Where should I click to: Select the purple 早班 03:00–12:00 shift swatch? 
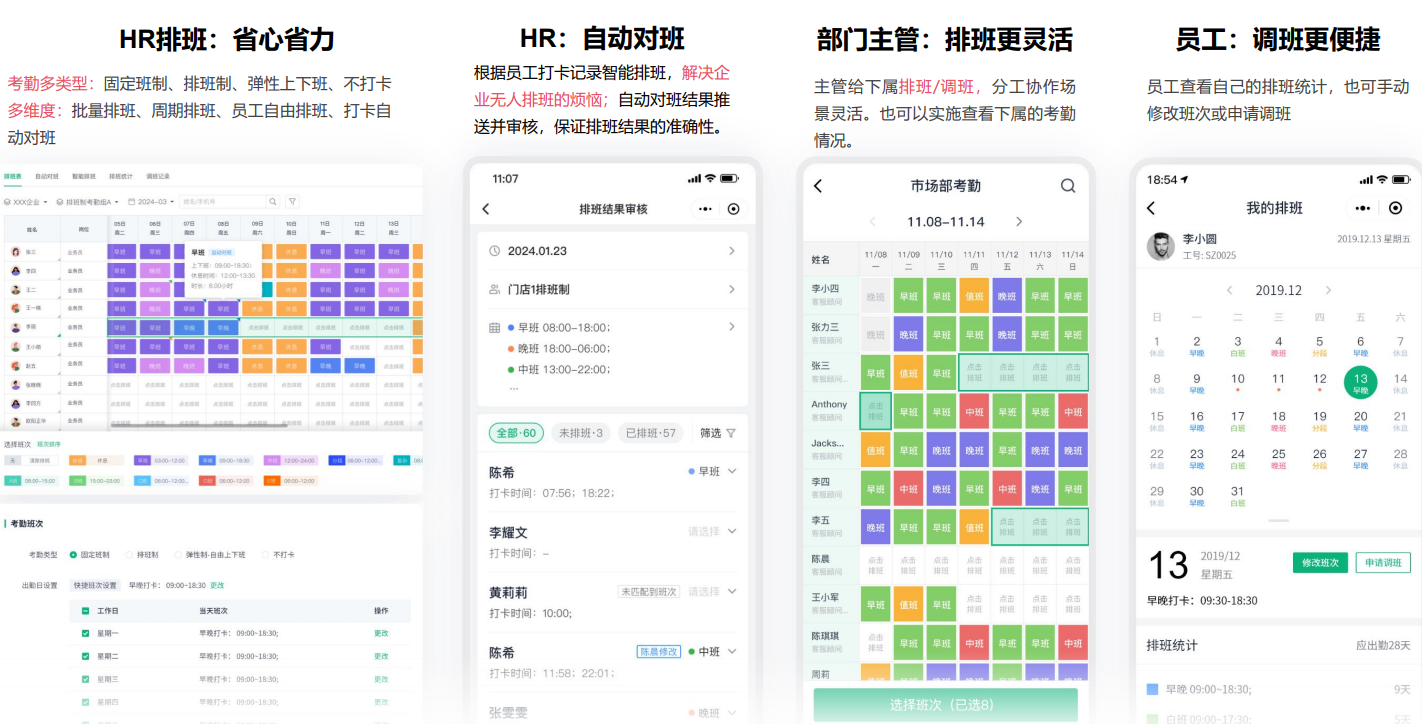tap(161, 461)
